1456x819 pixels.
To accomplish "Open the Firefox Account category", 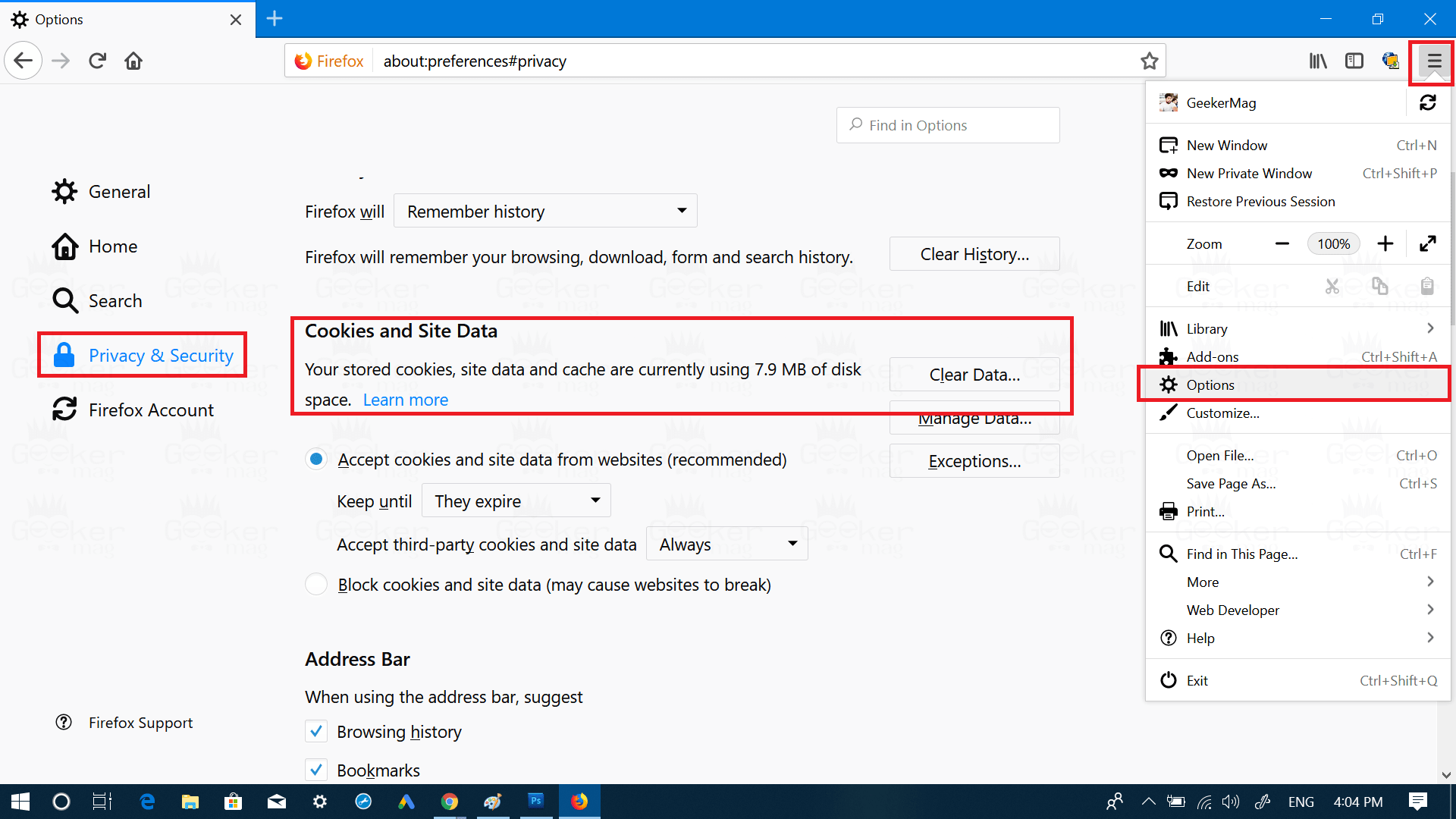I will pyautogui.click(x=133, y=410).
